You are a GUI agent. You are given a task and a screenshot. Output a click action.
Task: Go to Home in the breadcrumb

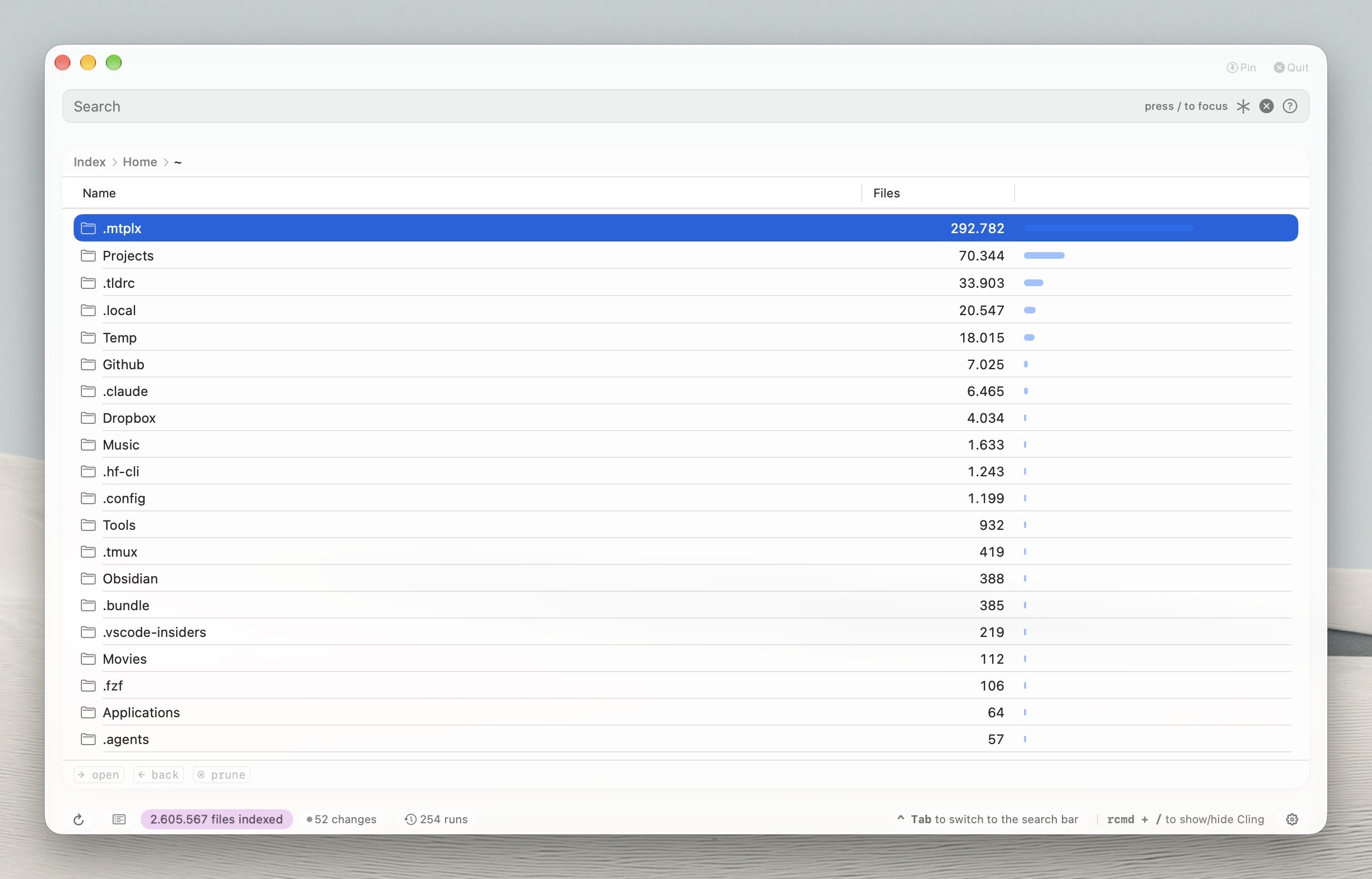pos(140,162)
